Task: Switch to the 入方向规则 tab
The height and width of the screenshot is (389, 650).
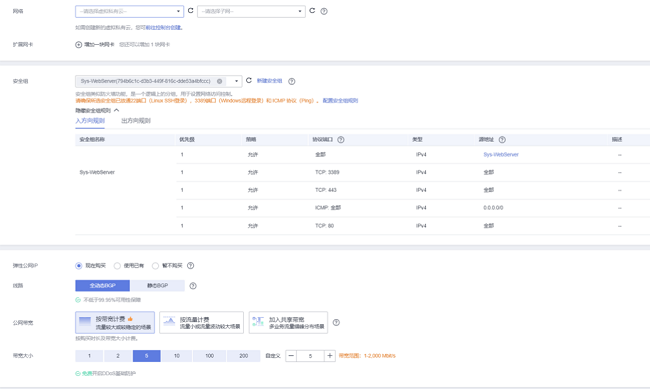Action: click(x=90, y=121)
